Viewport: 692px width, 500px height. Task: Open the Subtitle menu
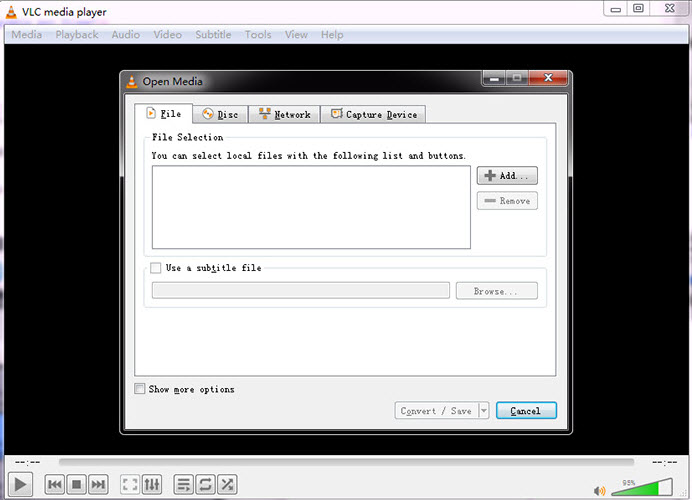point(213,34)
